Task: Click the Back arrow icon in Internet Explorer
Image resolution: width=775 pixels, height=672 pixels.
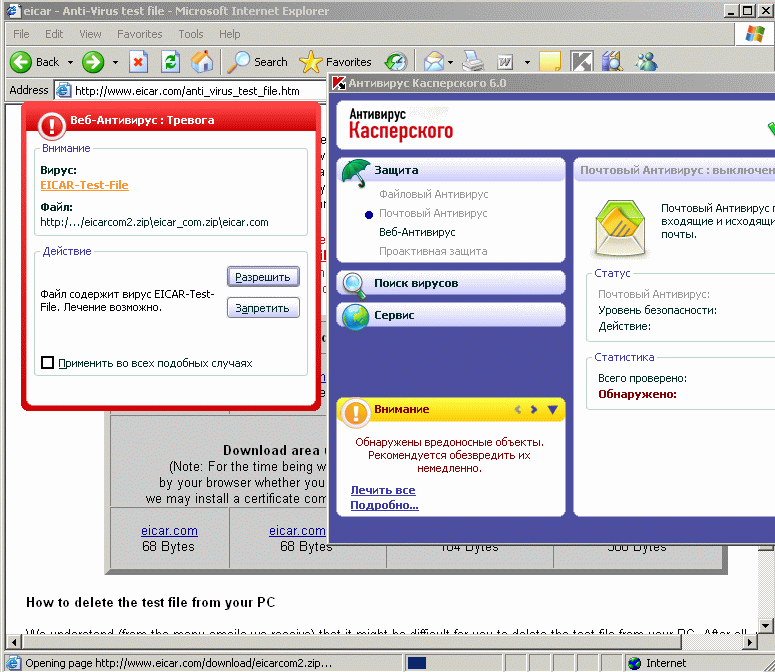Action: (21, 62)
